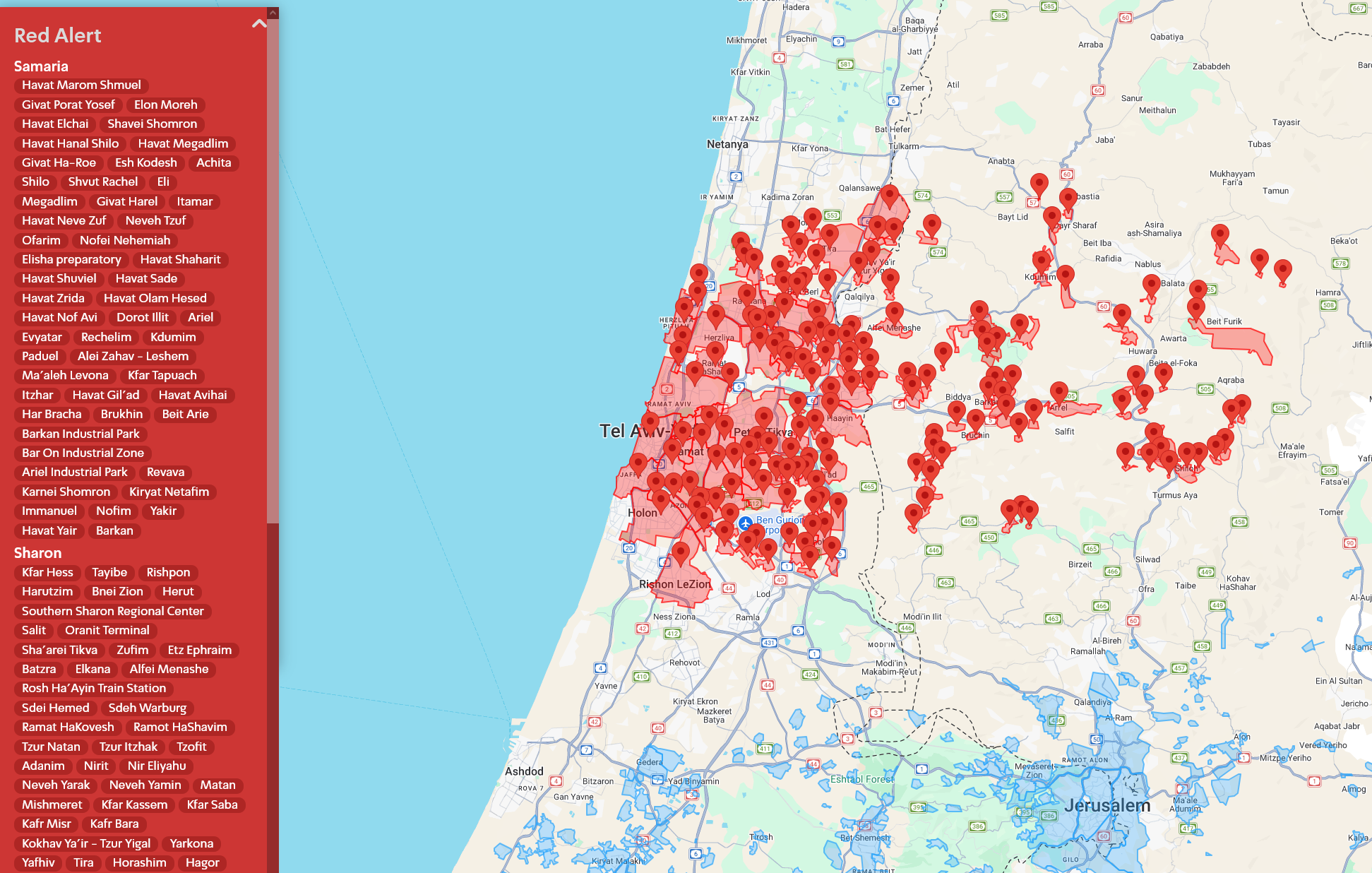The height and width of the screenshot is (873, 1372).
Task: Click the Kfar Saba location chip
Action: coord(212,804)
